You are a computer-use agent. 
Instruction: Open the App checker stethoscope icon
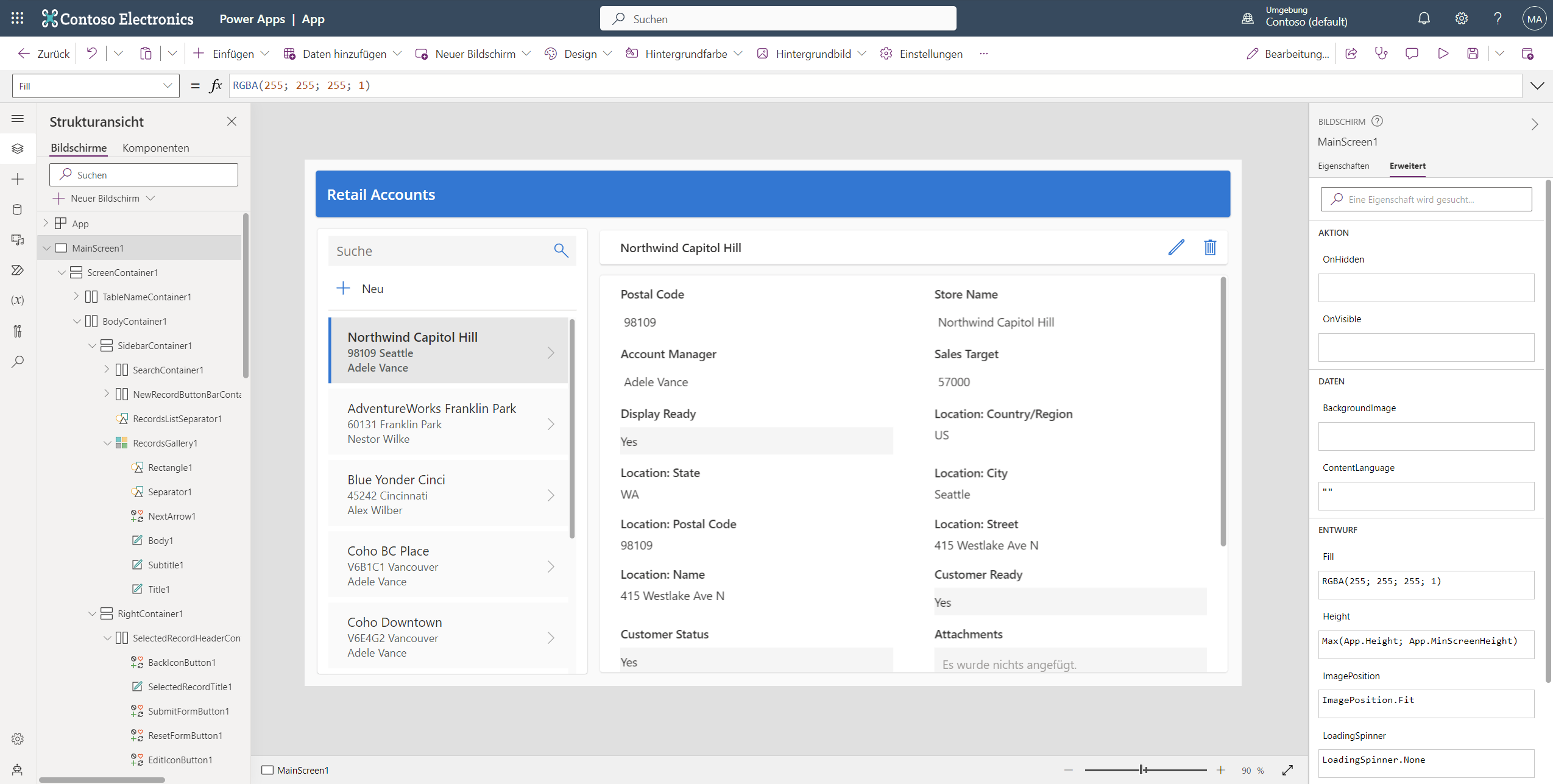pyautogui.click(x=1381, y=54)
